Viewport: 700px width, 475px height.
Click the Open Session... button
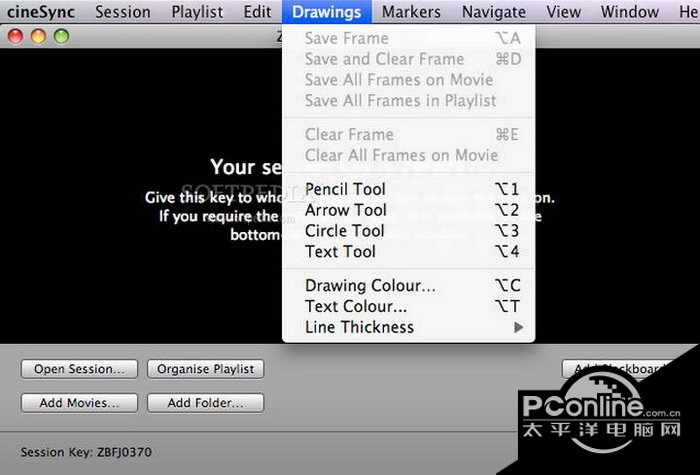pyautogui.click(x=79, y=369)
